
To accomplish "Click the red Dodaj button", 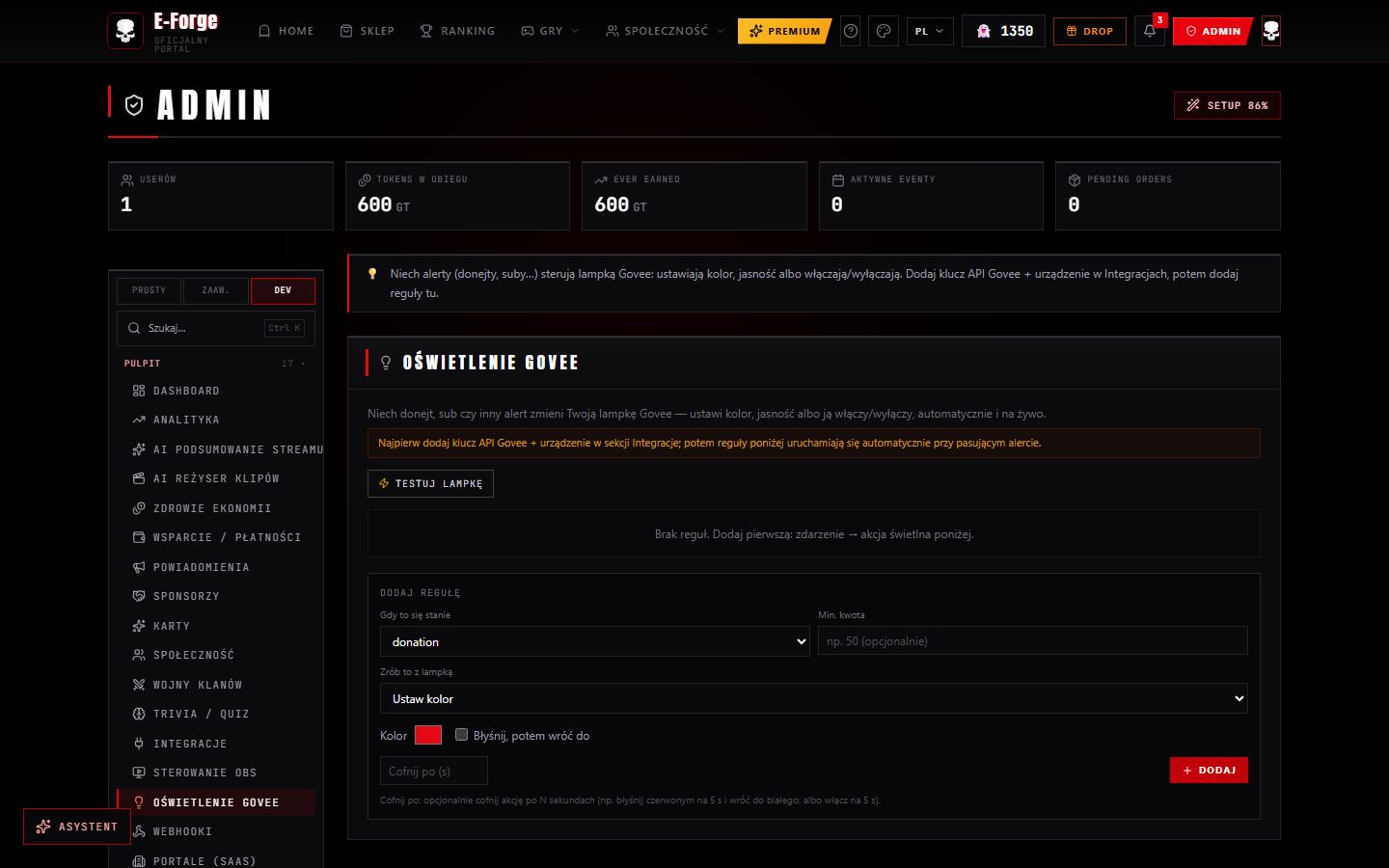I will point(1209,770).
